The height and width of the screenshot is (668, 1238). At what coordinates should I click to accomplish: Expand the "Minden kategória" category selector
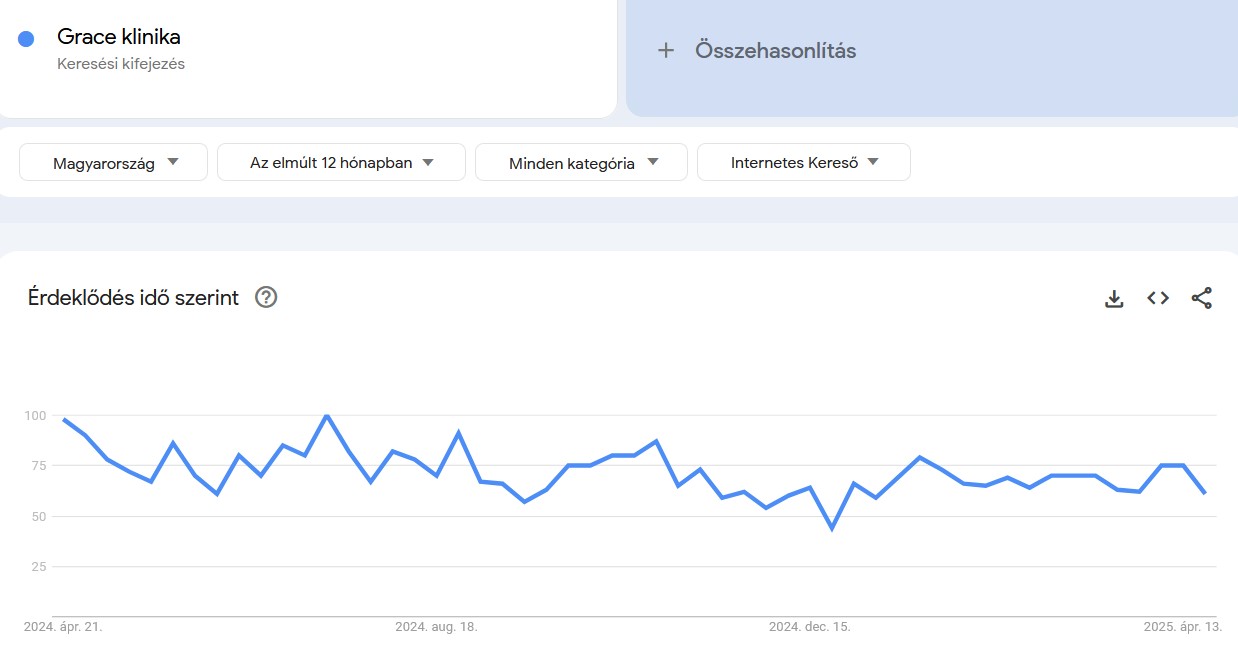coord(581,161)
